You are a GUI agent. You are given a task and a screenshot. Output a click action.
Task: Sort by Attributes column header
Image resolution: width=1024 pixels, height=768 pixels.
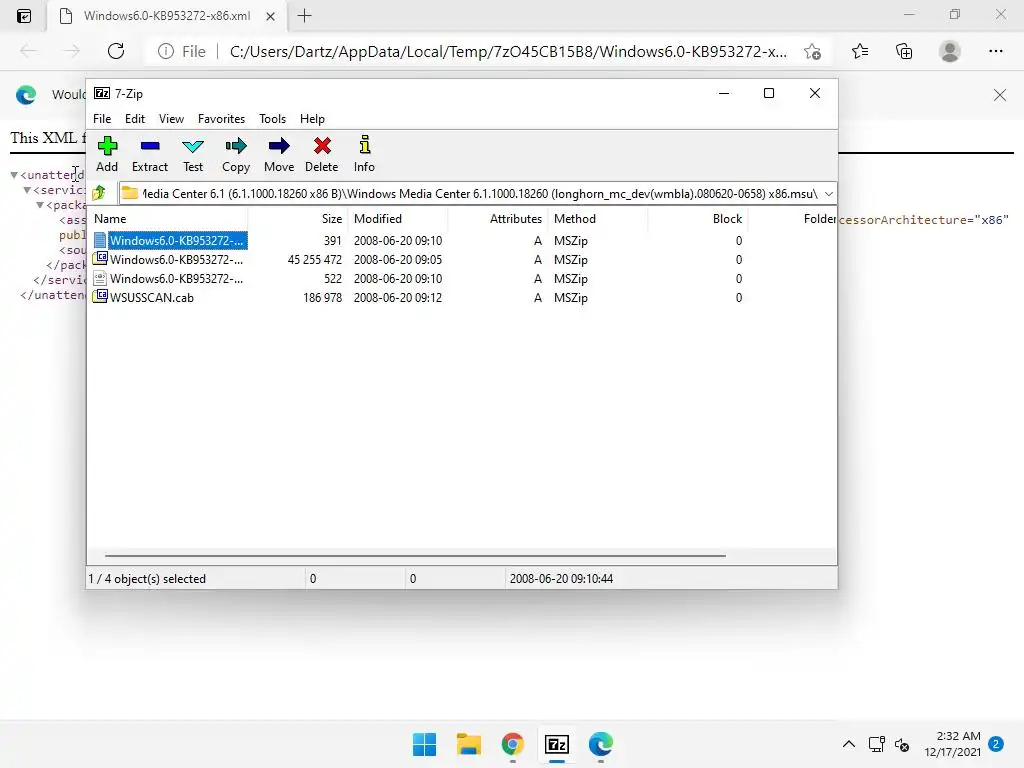point(500,219)
